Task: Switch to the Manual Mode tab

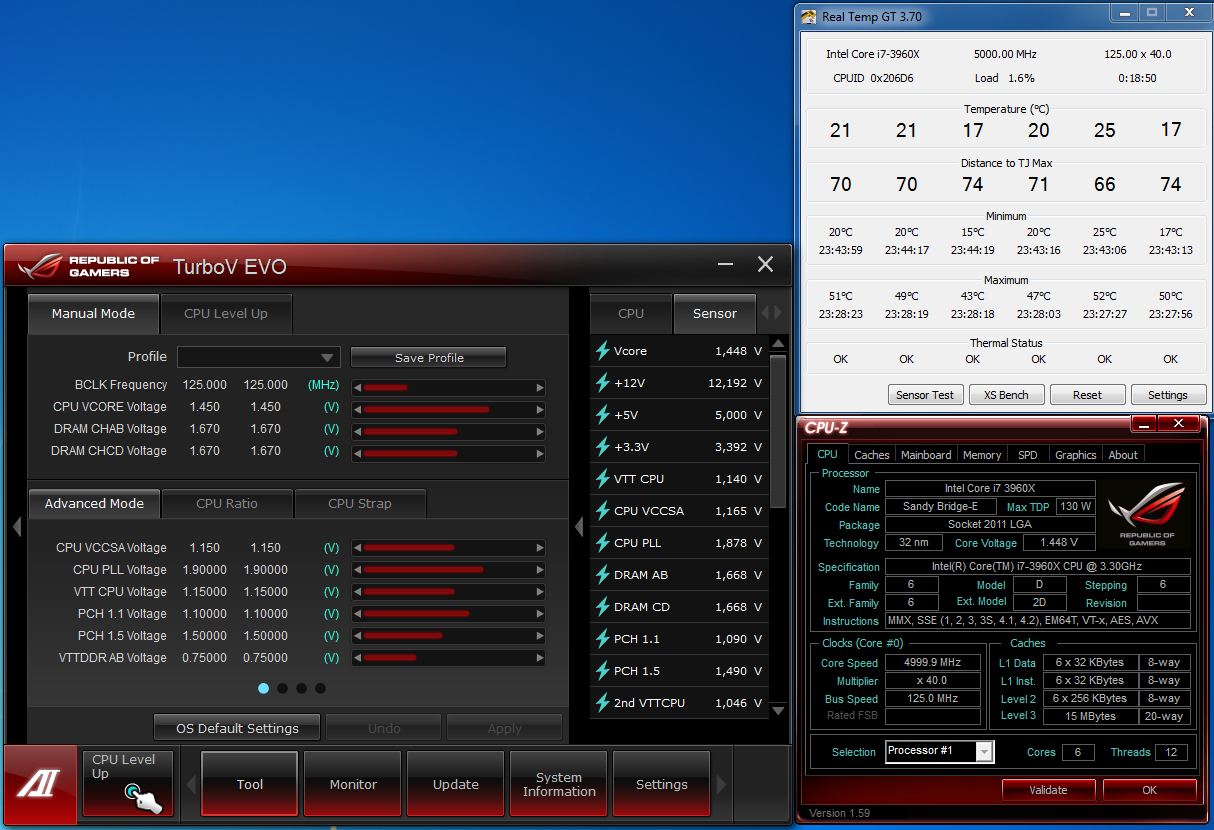Action: pos(94,313)
